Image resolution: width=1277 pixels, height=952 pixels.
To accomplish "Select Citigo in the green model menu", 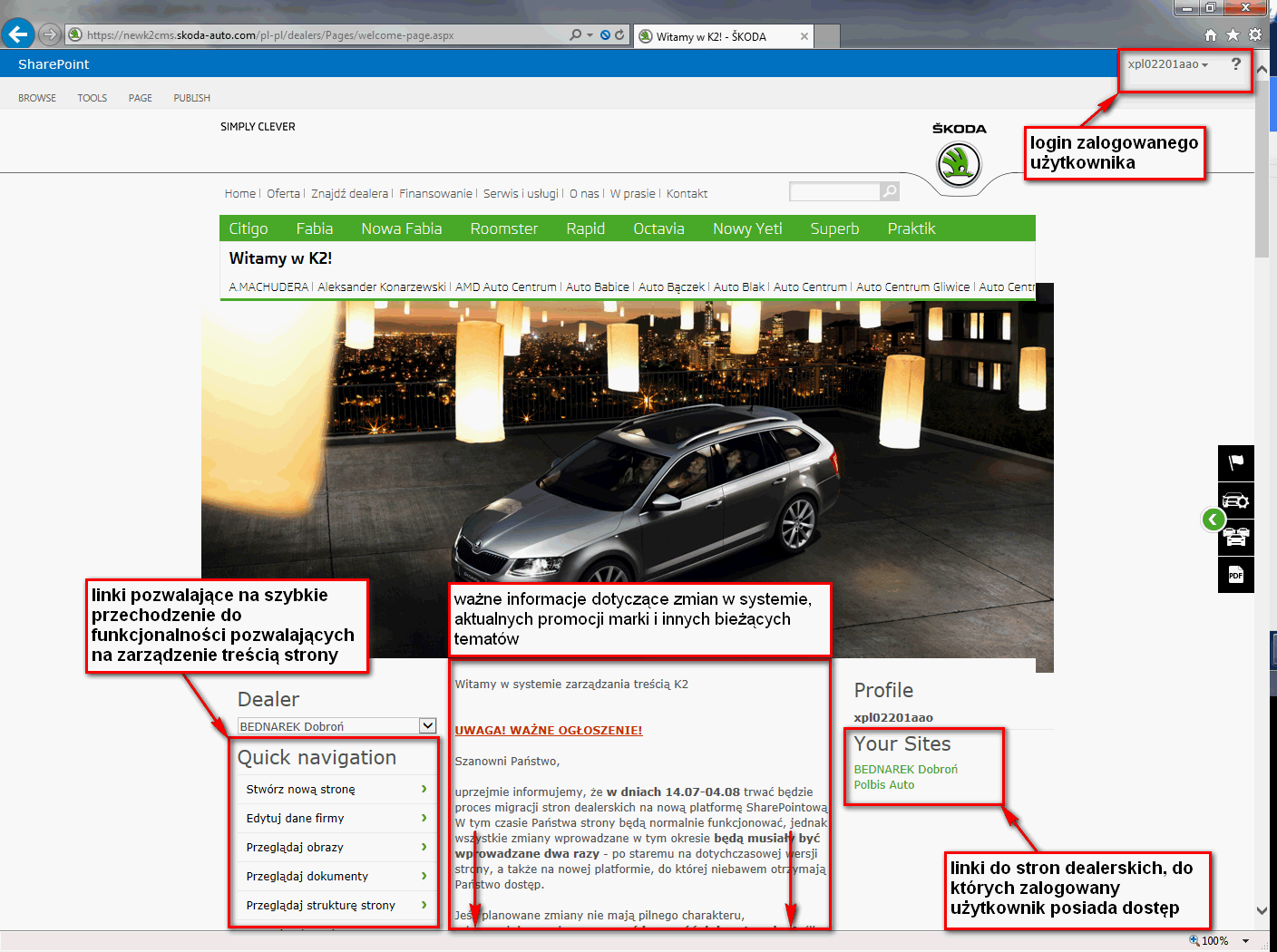I will coord(249,228).
